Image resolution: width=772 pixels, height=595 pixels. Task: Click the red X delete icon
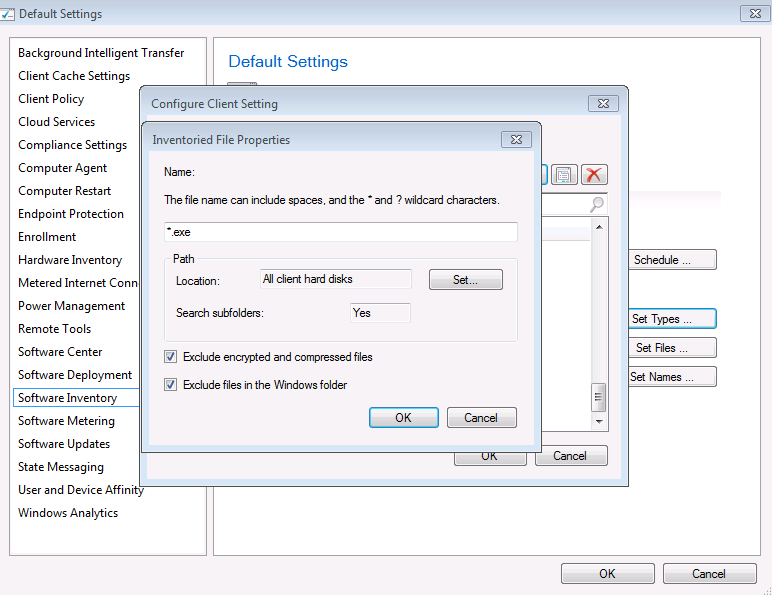coord(595,175)
